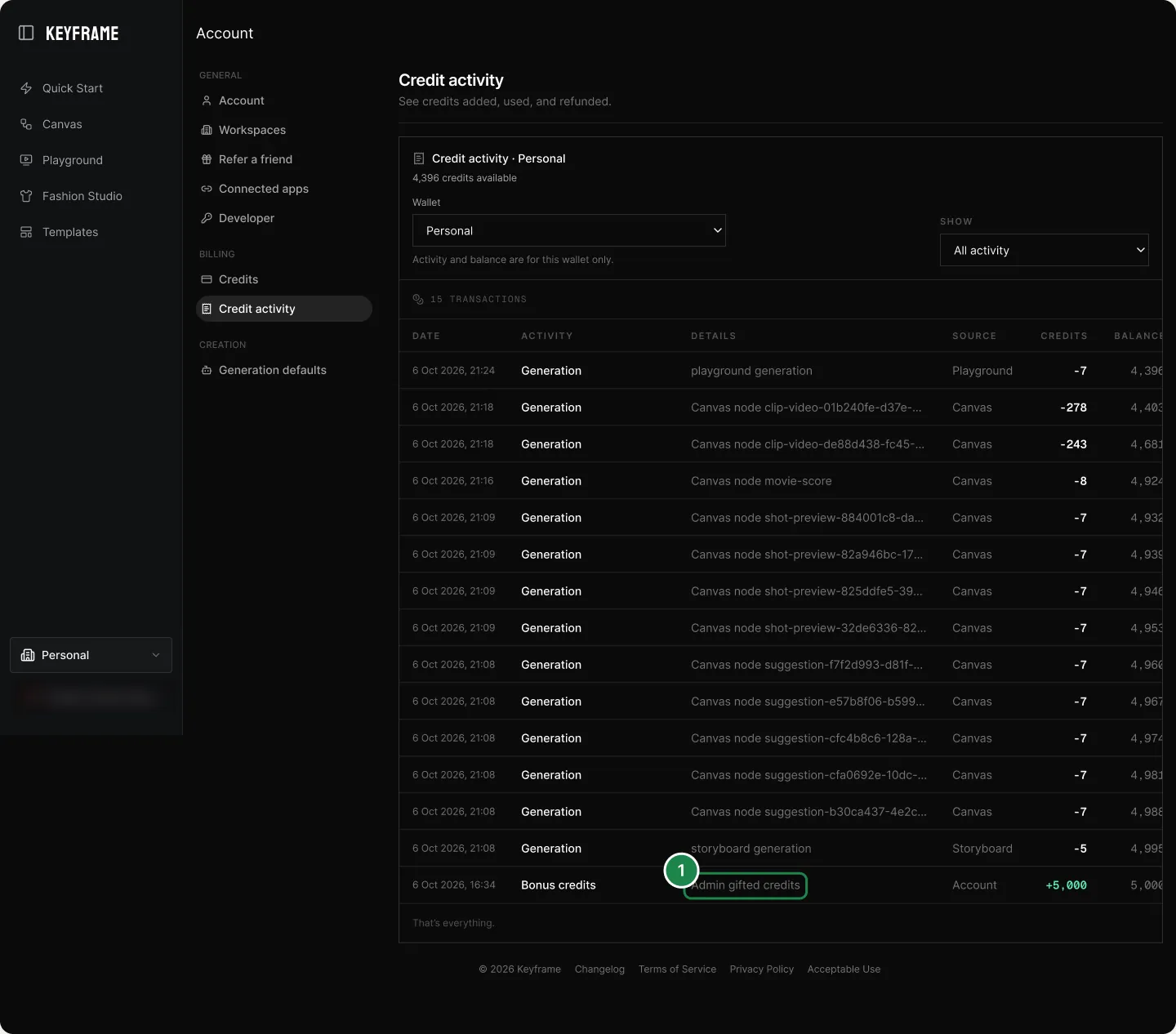
Task: Open Acceptable Use link
Action: tap(844, 969)
